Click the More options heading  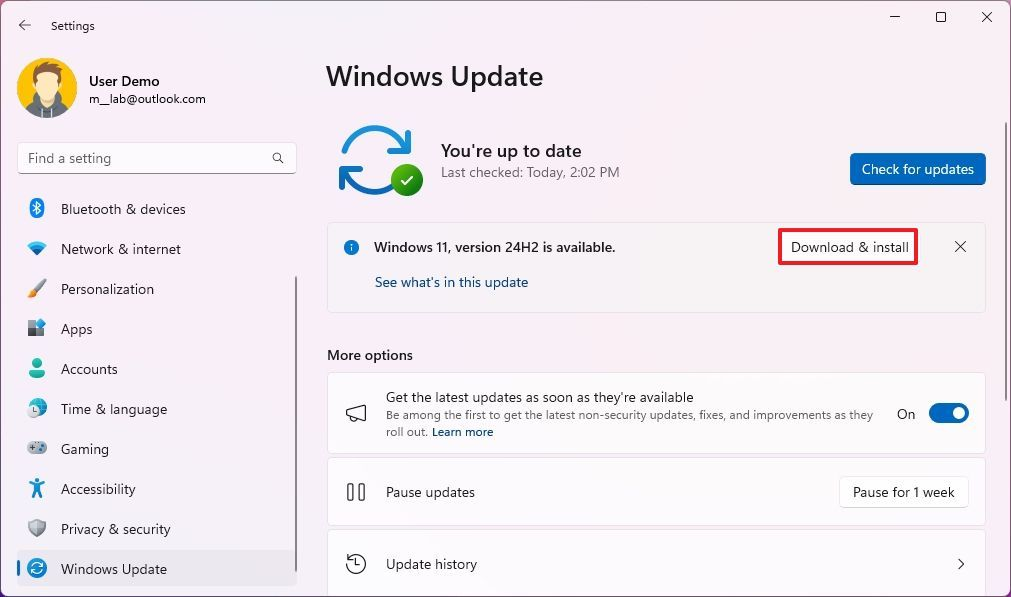click(370, 355)
